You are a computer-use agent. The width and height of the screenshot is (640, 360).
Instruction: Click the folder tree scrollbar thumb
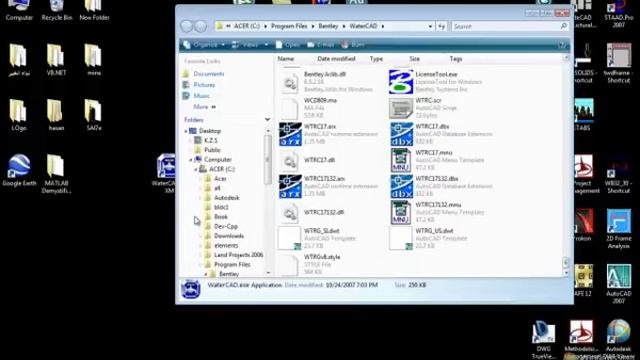click(x=268, y=160)
